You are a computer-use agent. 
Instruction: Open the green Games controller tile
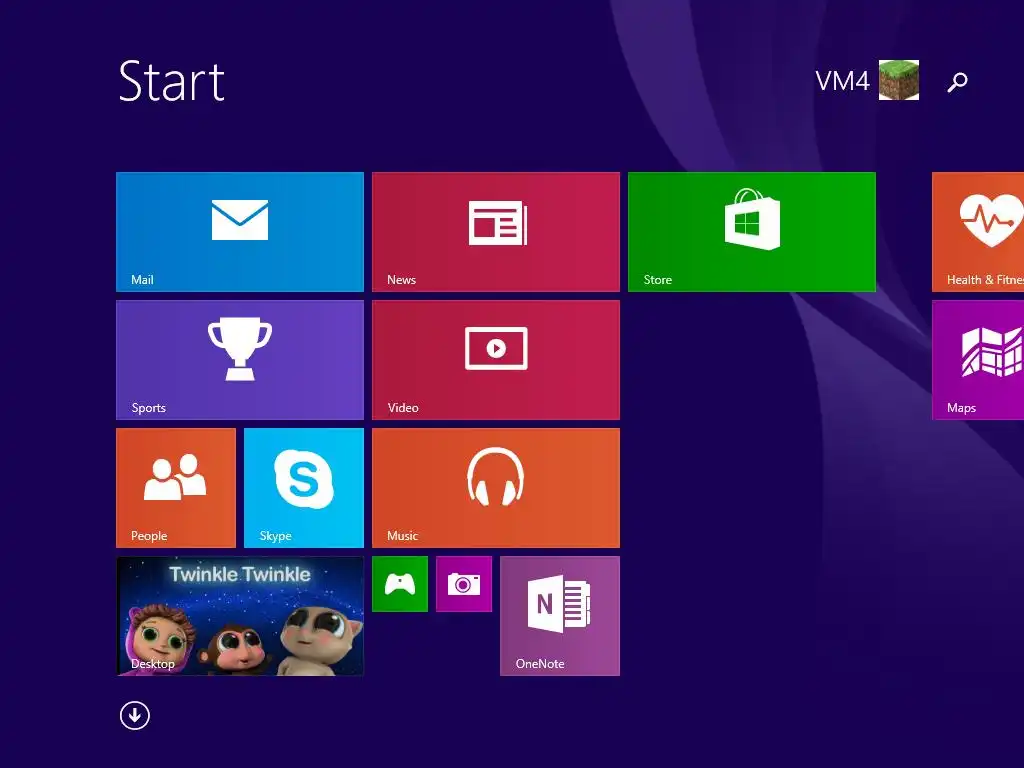tap(400, 584)
